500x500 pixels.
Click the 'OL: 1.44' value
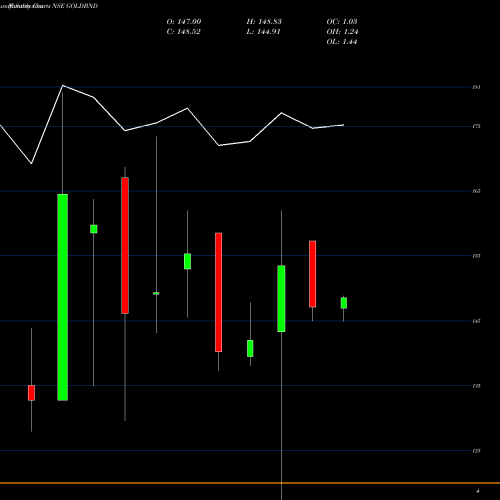(342, 42)
